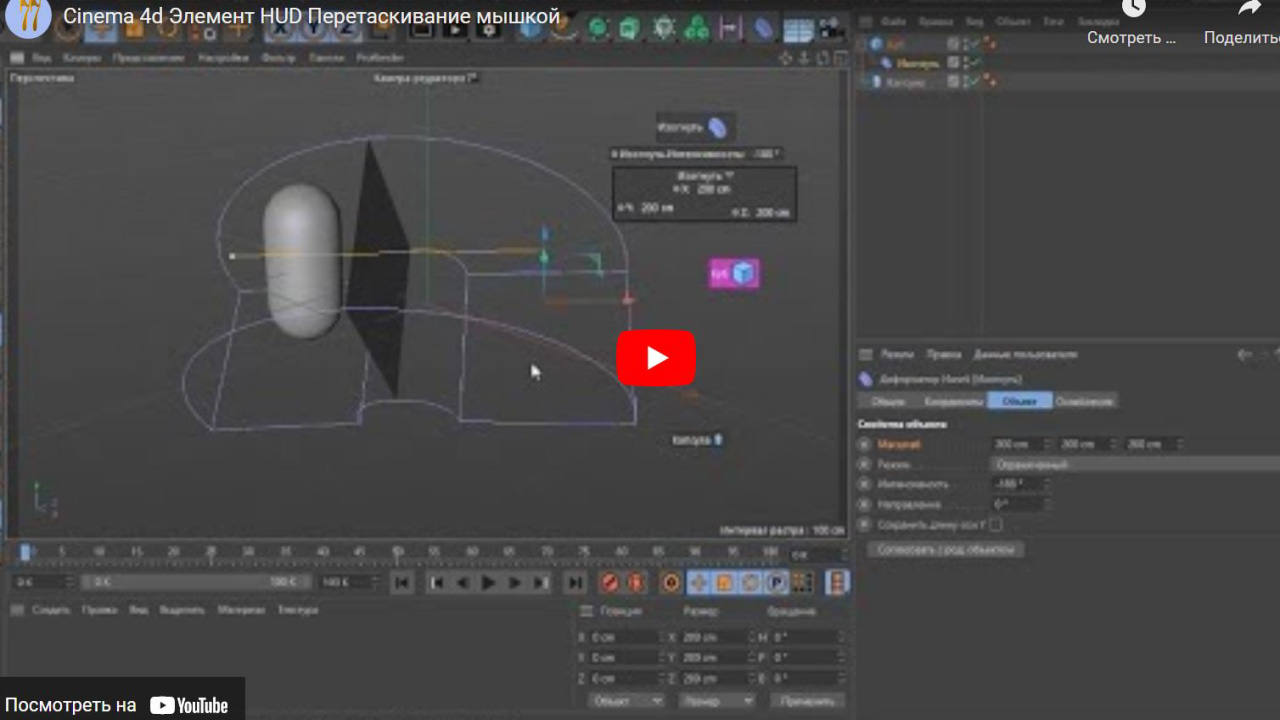Toggle position keyframe recording
1280x720 pixels.
click(x=699, y=582)
